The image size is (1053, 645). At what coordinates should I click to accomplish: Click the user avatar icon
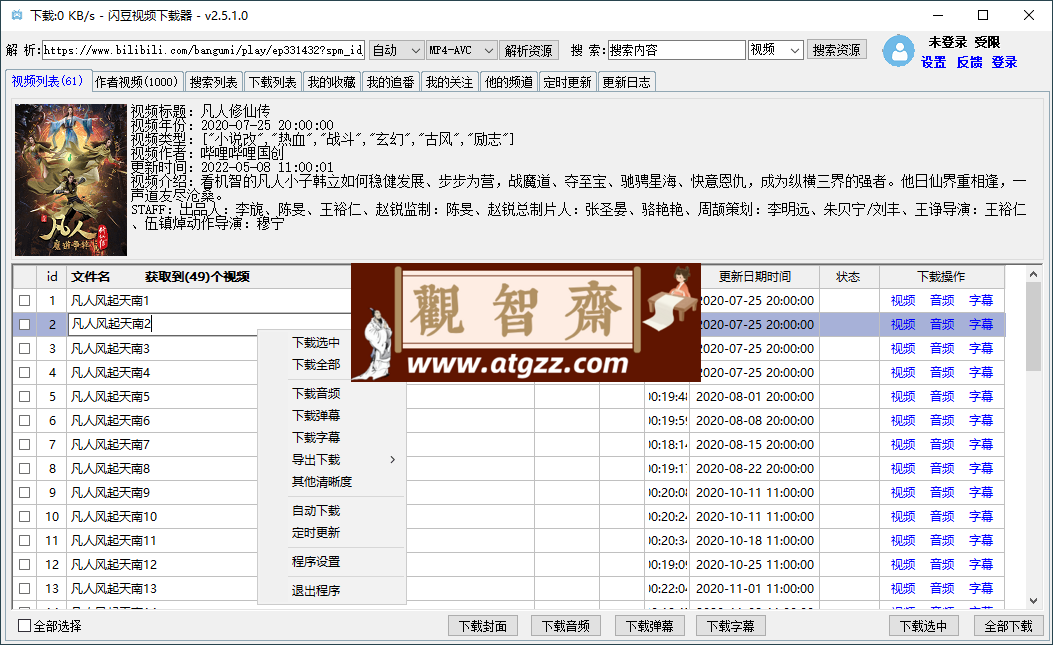898,51
